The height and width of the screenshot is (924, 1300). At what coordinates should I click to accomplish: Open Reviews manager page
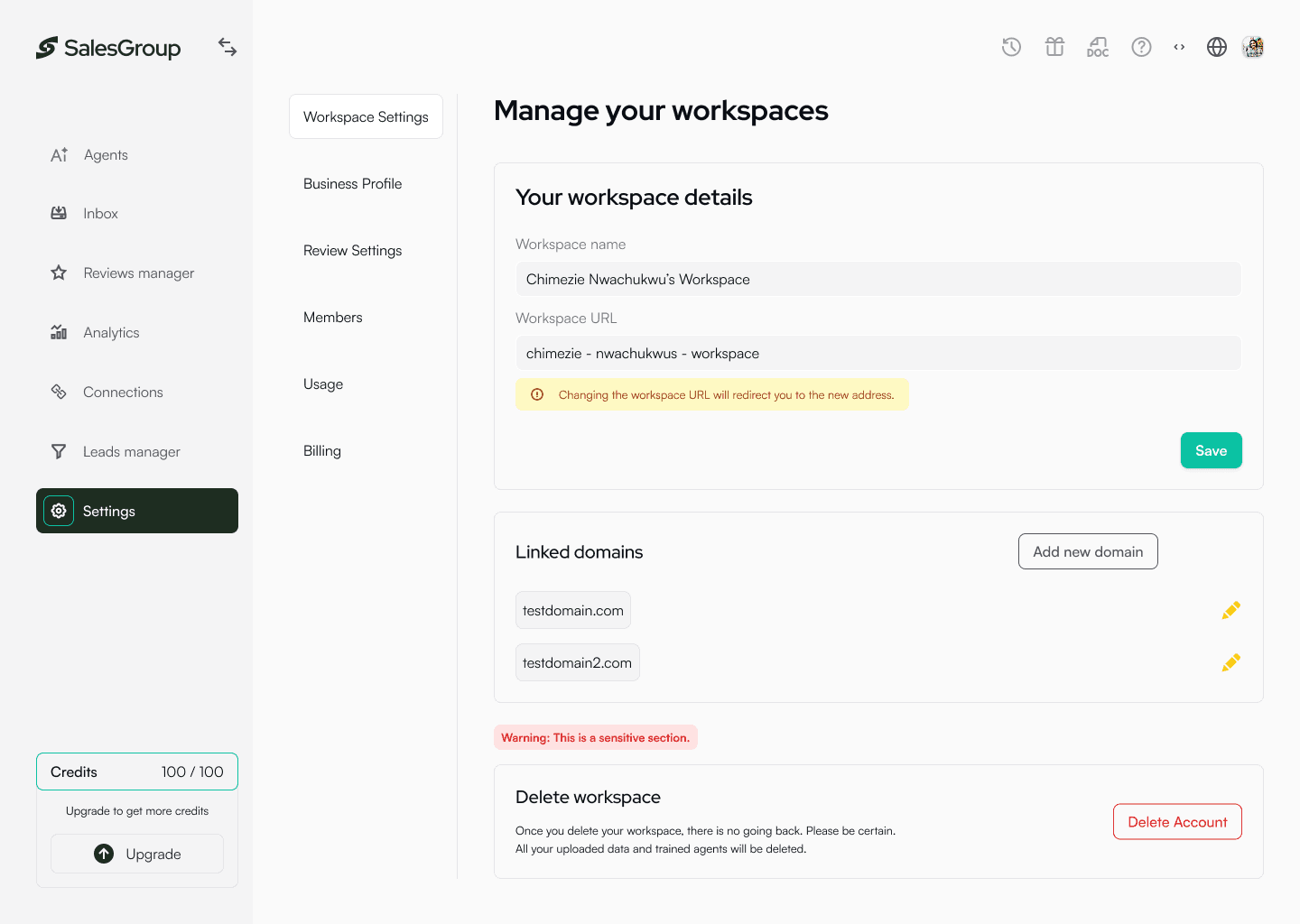137,273
